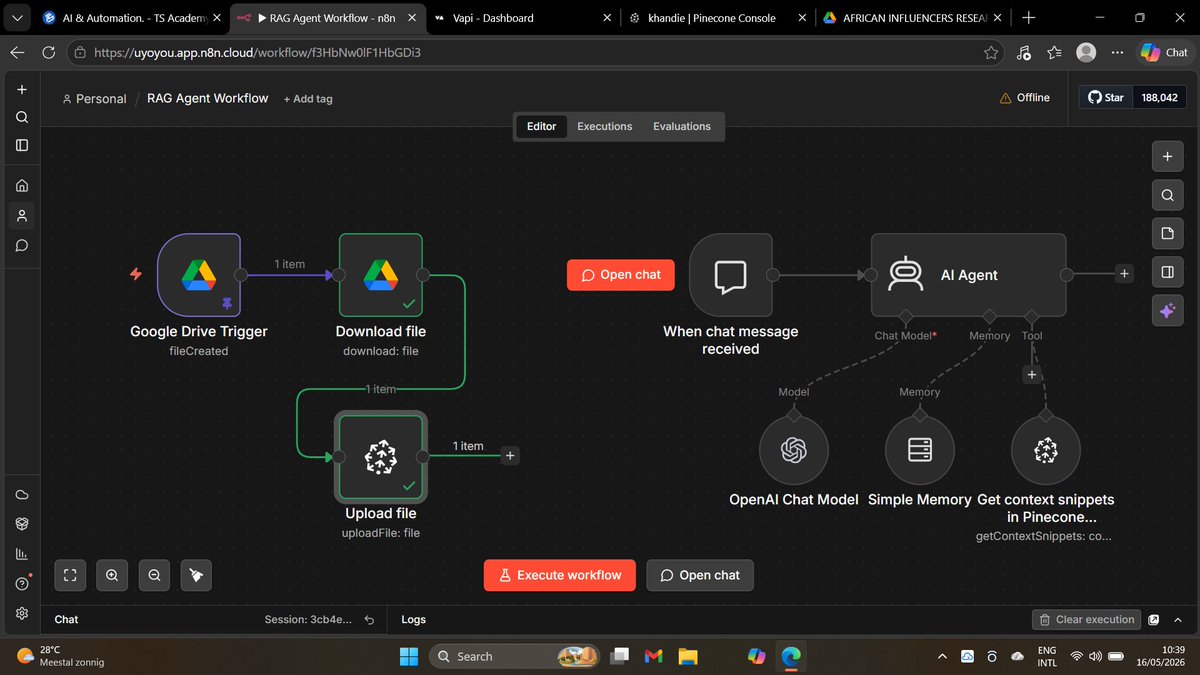Switch to the Editor tab
This screenshot has width=1200, height=675.
tap(541, 127)
